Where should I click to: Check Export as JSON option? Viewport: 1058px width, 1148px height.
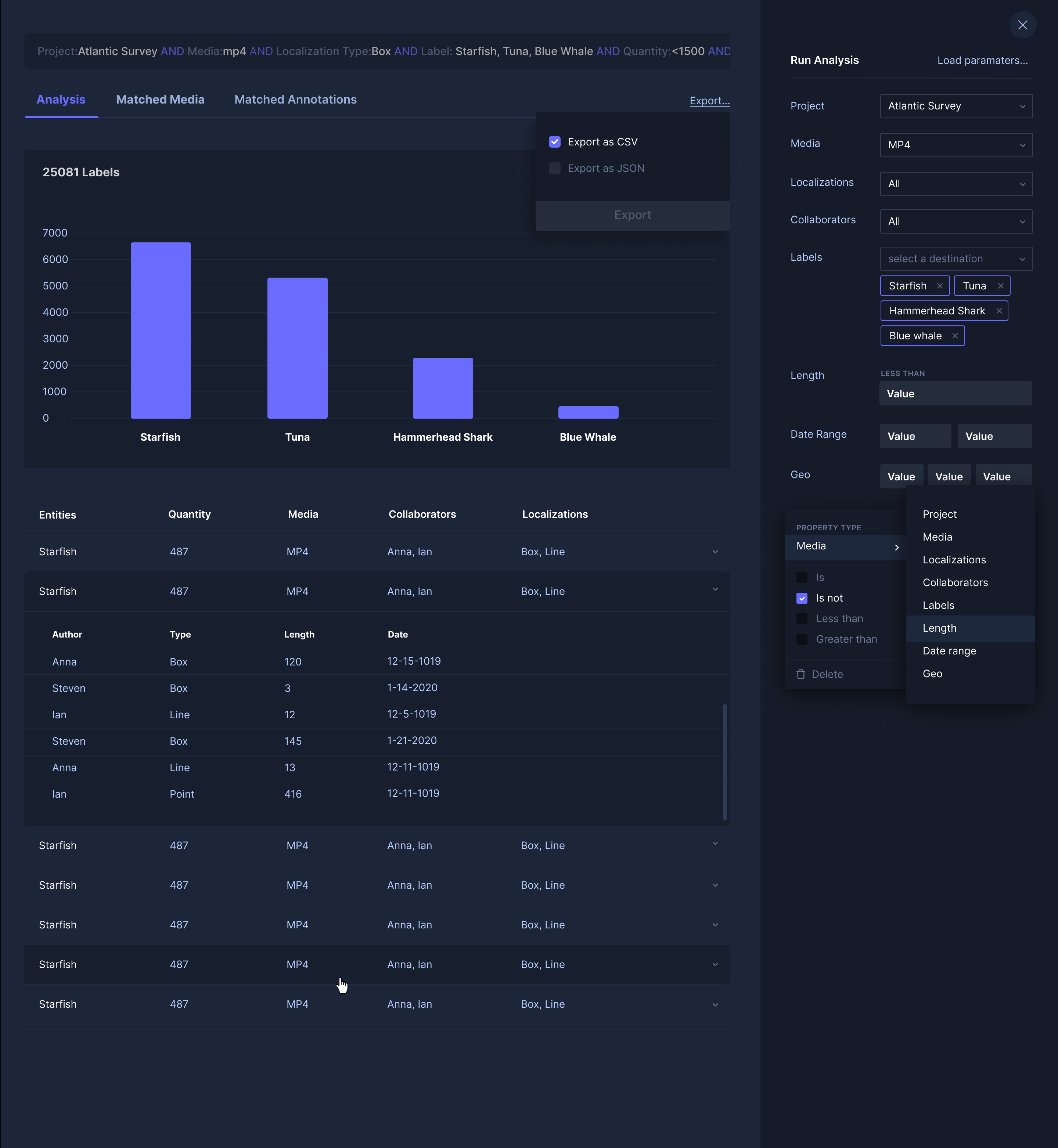[x=554, y=168]
